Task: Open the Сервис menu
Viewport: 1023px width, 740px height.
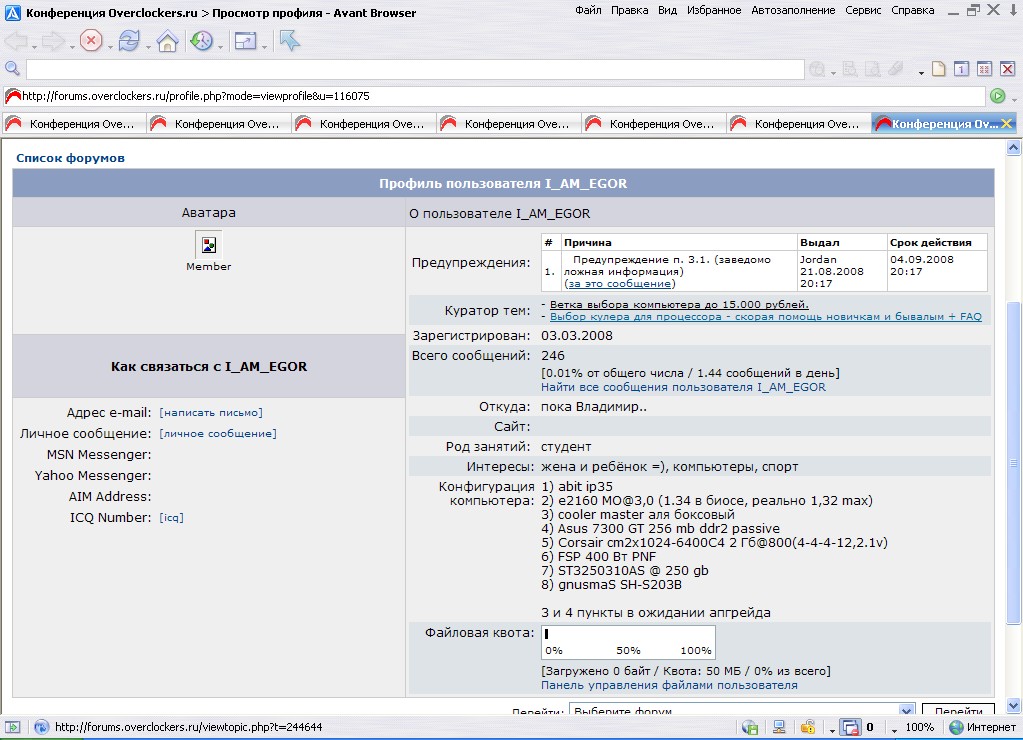Action: (863, 10)
